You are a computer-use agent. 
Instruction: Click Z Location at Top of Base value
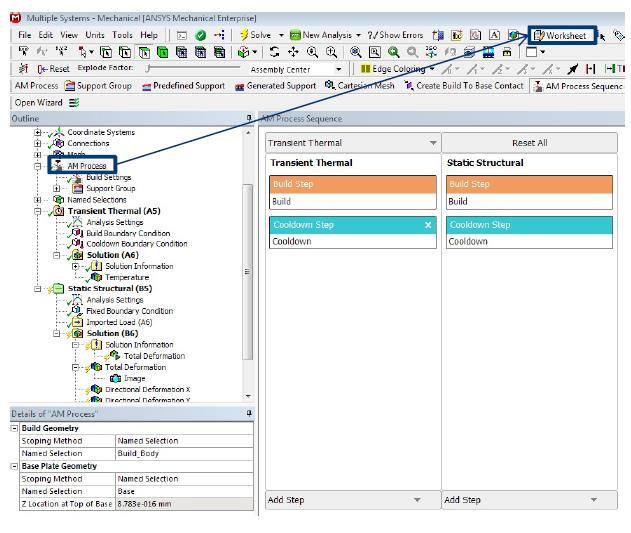pyautogui.click(x=184, y=504)
